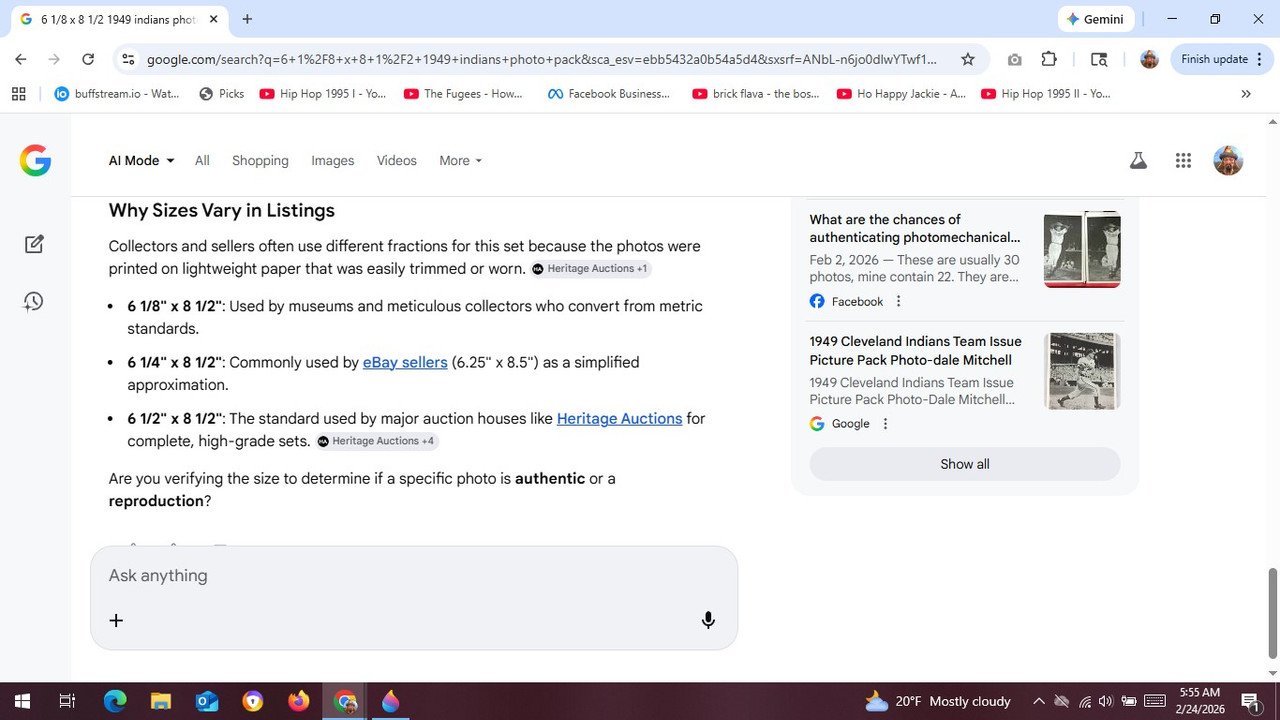Open Task View on the taskbar
1280x720 pixels.
67,701
